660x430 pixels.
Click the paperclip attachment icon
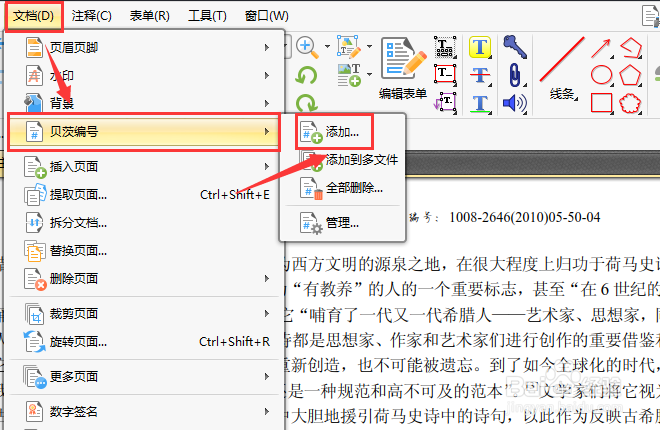tap(515, 75)
